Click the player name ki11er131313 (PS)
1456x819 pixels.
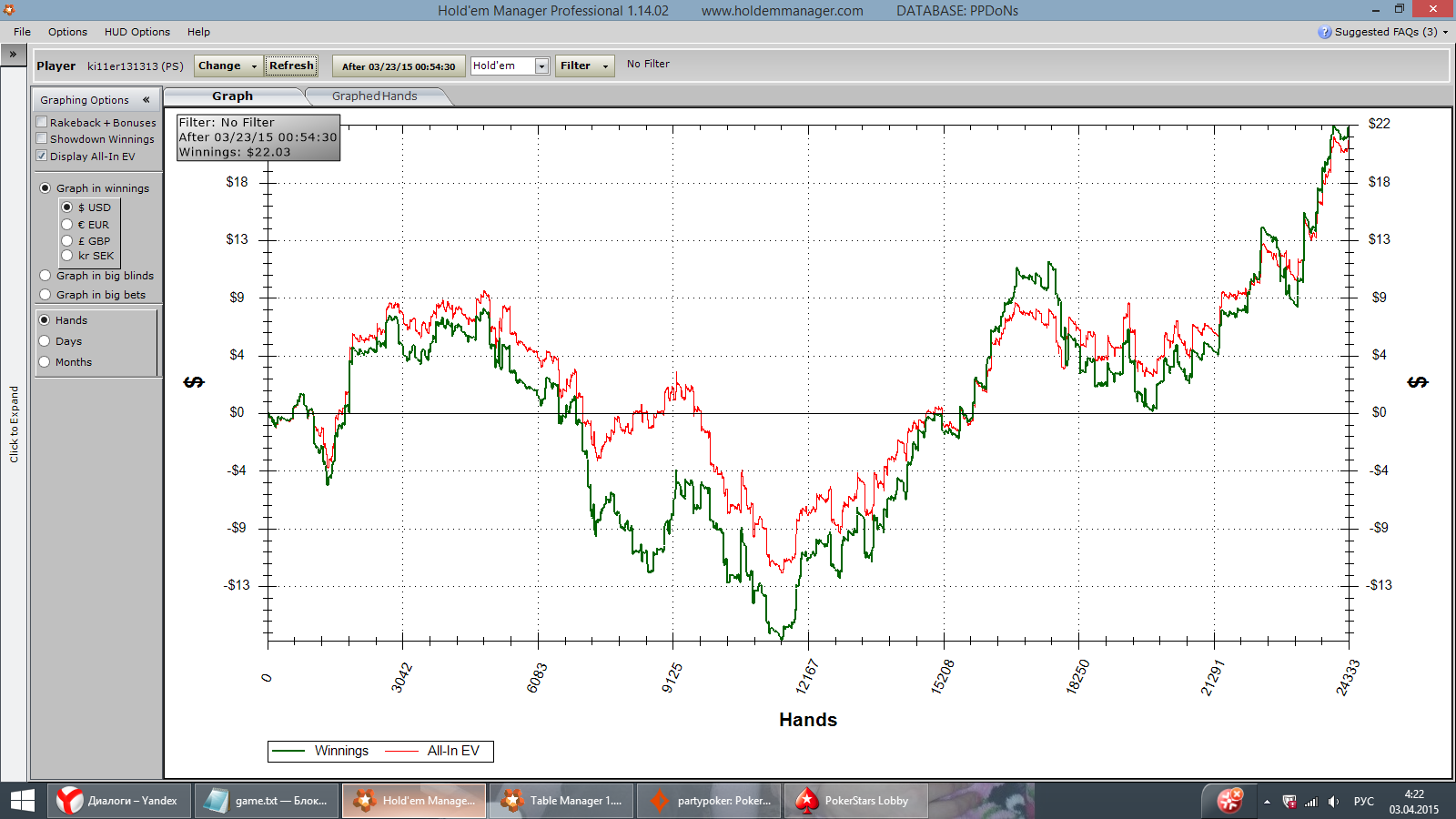(136, 66)
